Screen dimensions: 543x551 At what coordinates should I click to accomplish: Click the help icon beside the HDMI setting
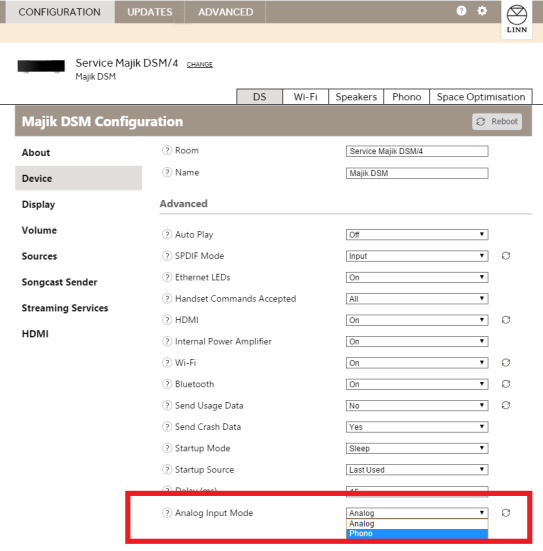[x=167, y=320]
